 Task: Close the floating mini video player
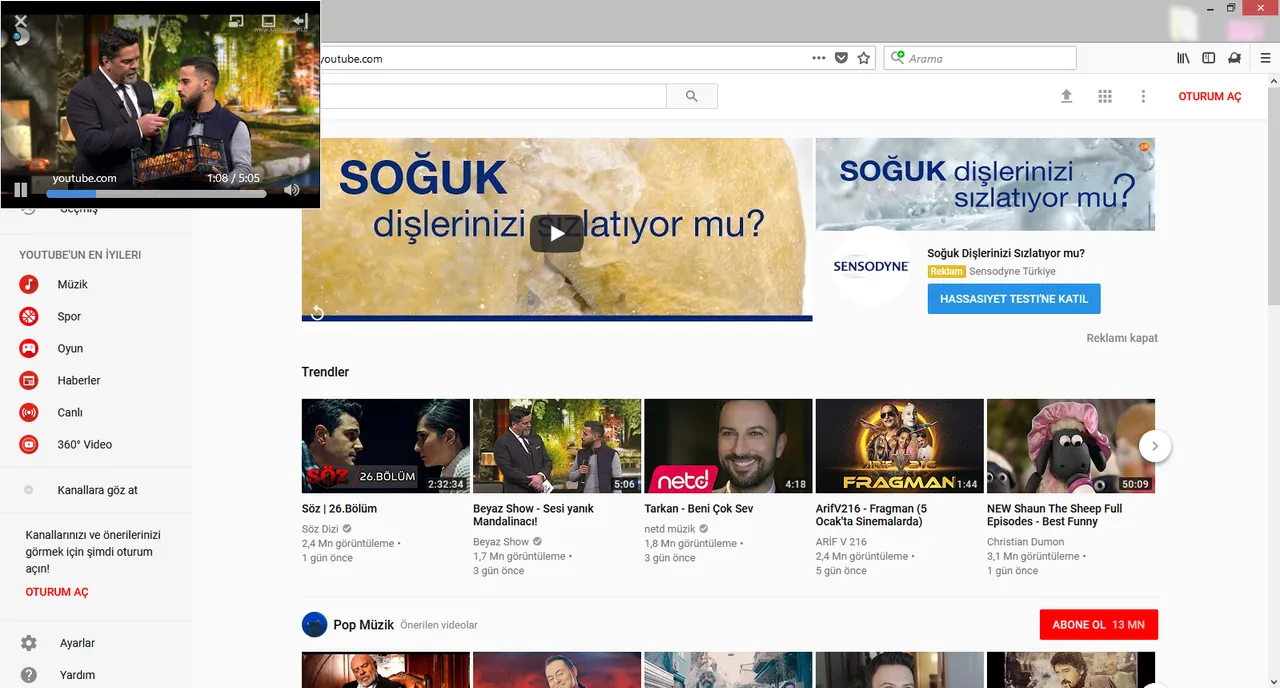point(21,20)
